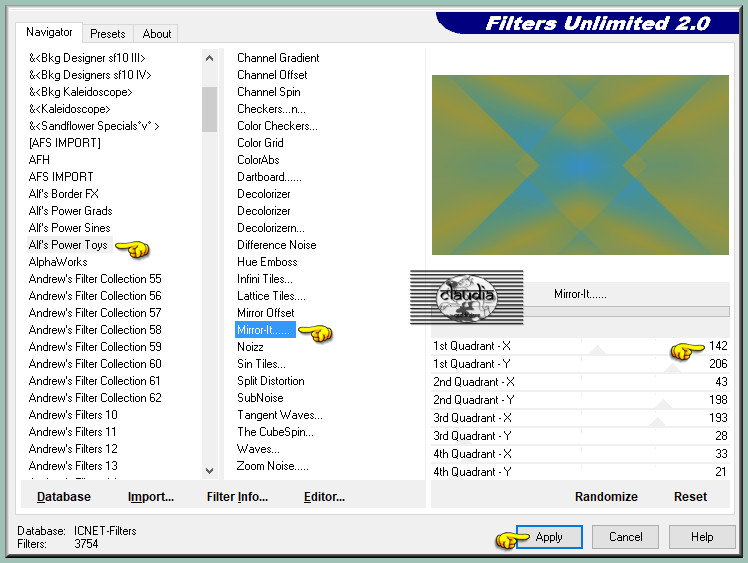Screen dimensions: 748x563
Task: Click the category list scrollbar thumb
Action: 209,109
